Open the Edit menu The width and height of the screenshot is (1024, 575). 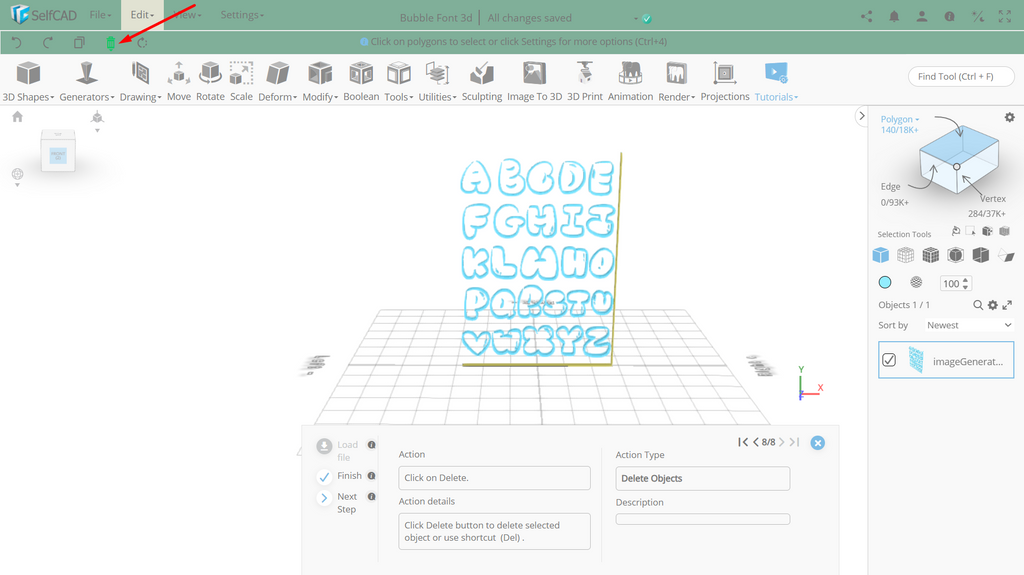(142, 14)
